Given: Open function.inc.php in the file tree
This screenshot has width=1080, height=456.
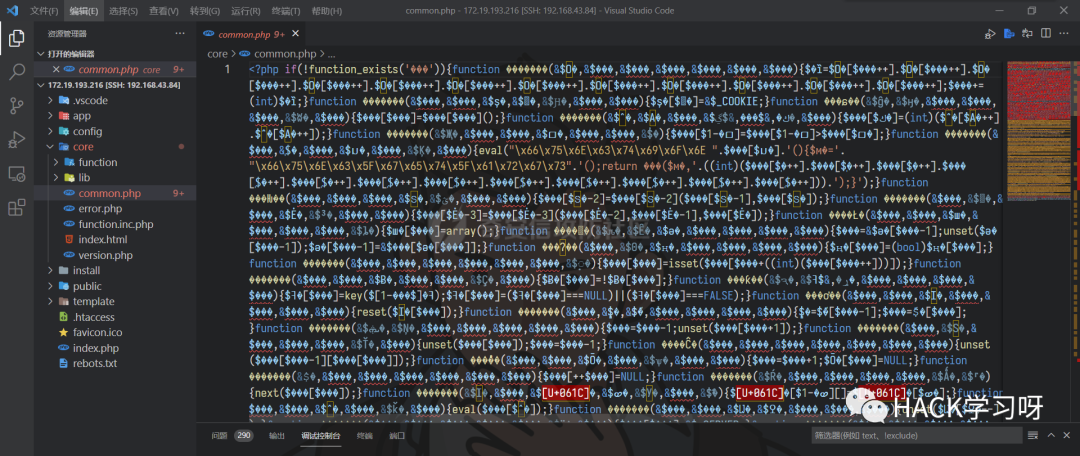Looking at the screenshot, I should [115, 224].
